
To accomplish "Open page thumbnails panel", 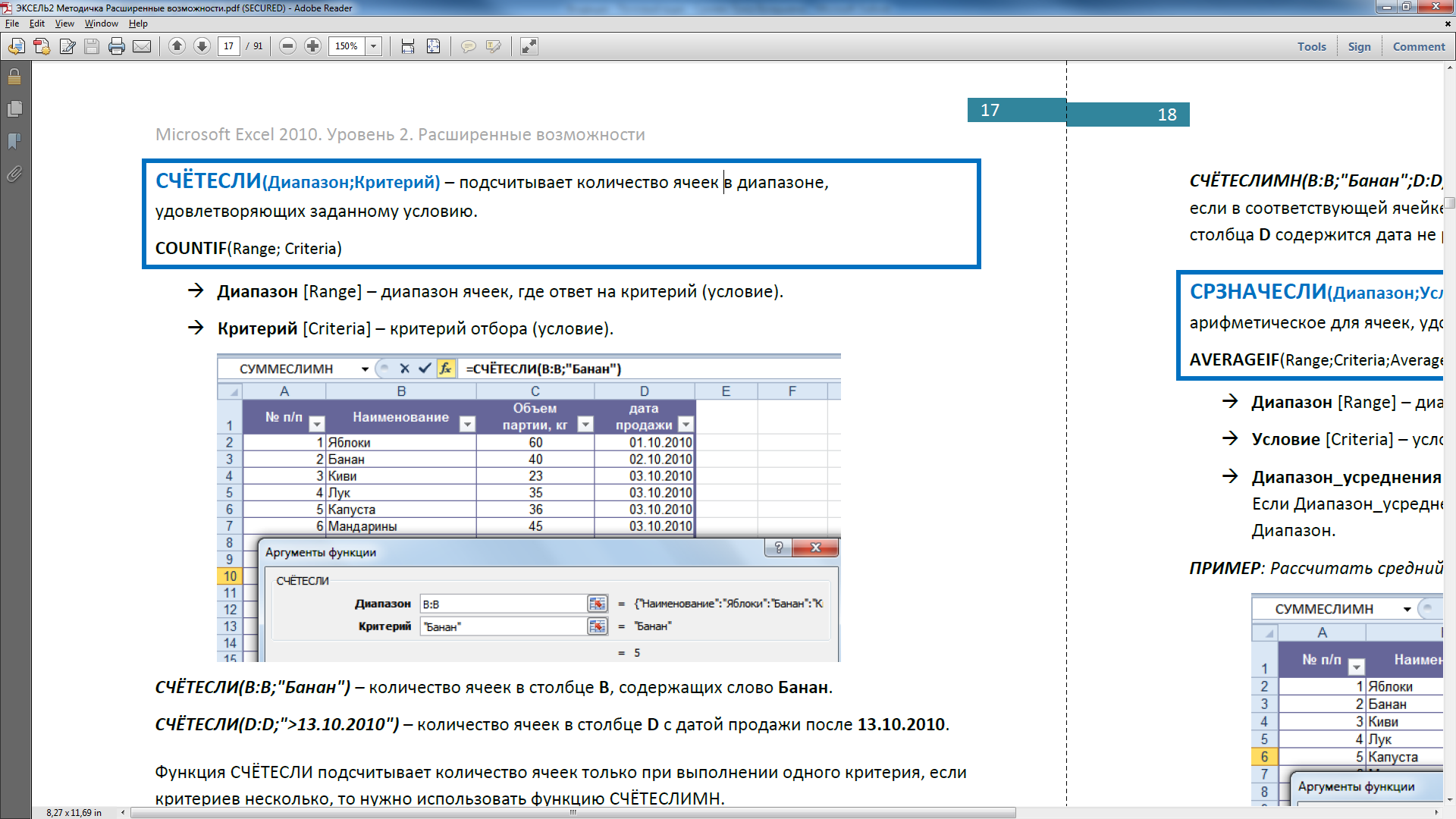I will coord(14,109).
